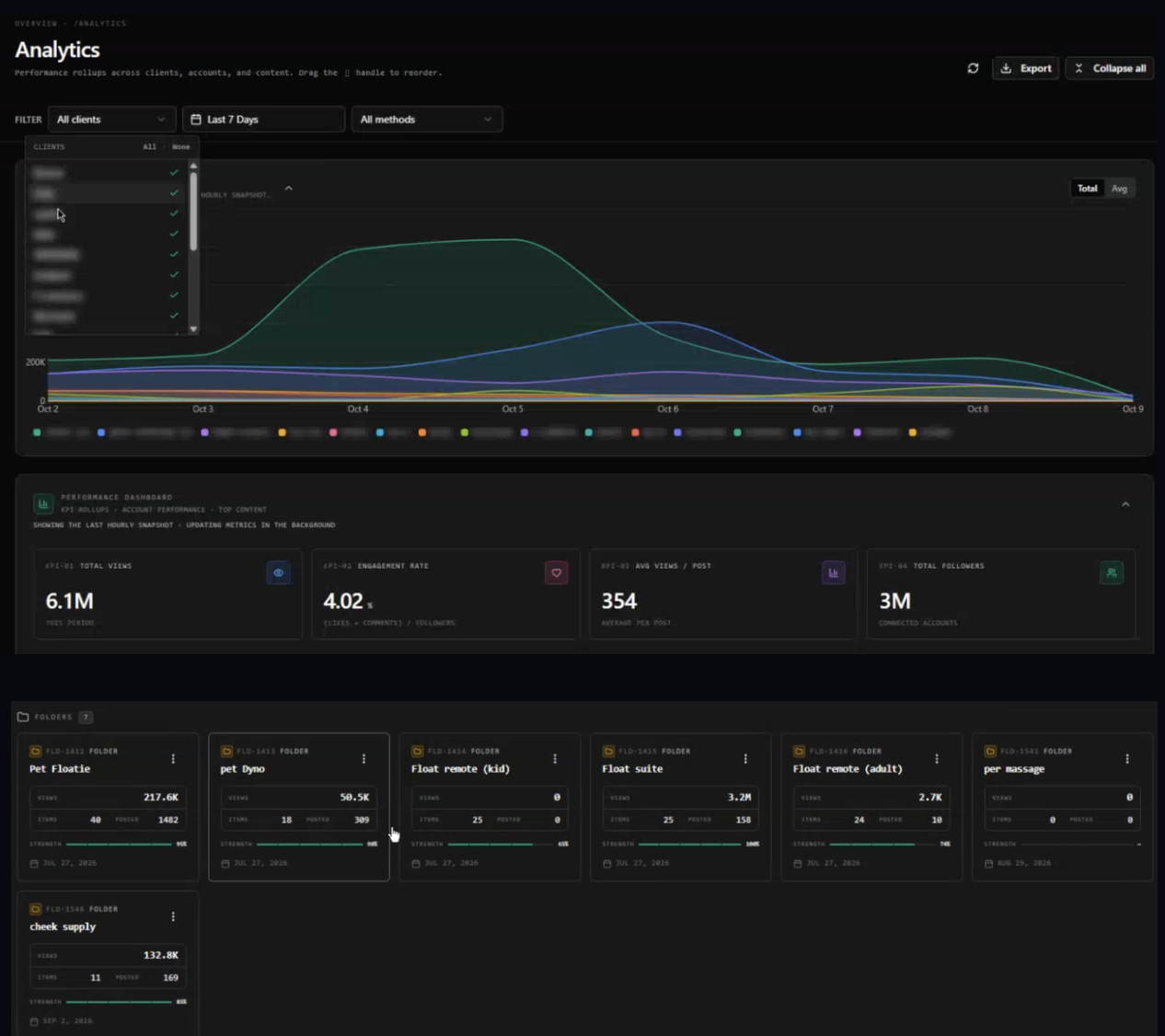Click the pet Dyno yellow folder icon

coord(226,751)
